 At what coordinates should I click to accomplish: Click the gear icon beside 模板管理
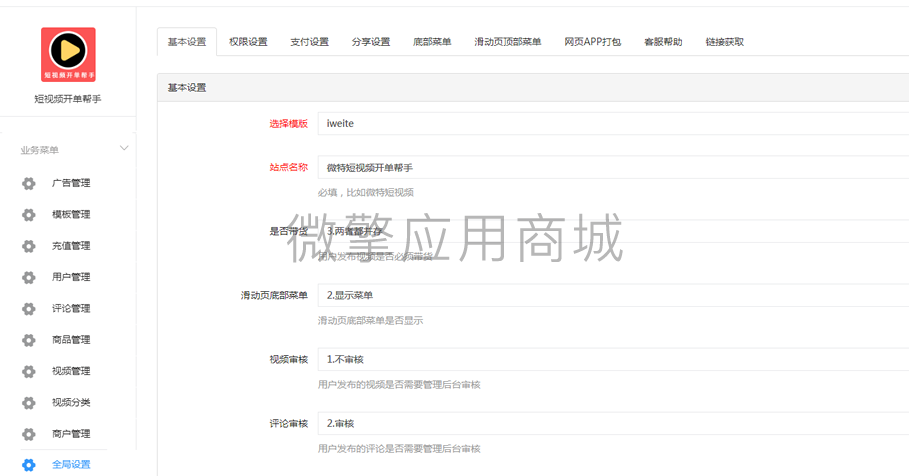pos(28,215)
